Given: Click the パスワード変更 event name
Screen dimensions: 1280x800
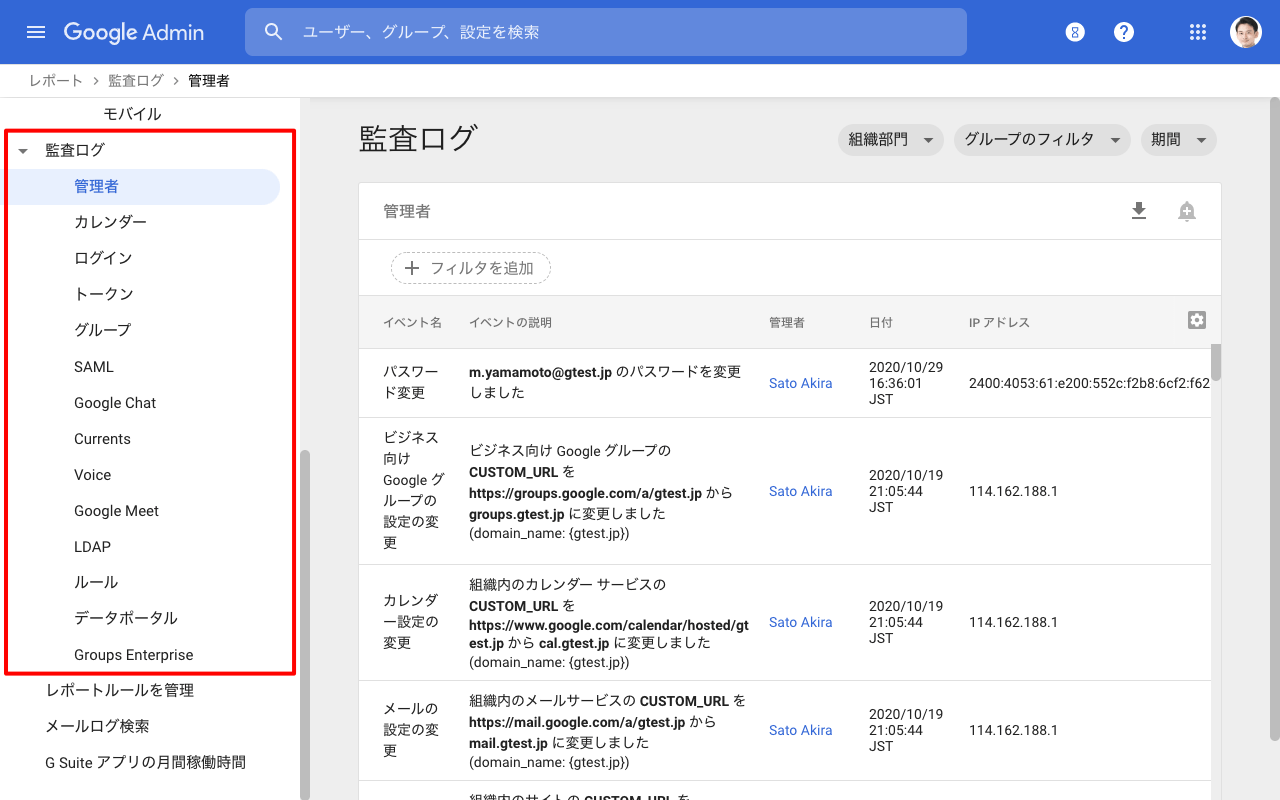Looking at the screenshot, I should pos(411,382).
